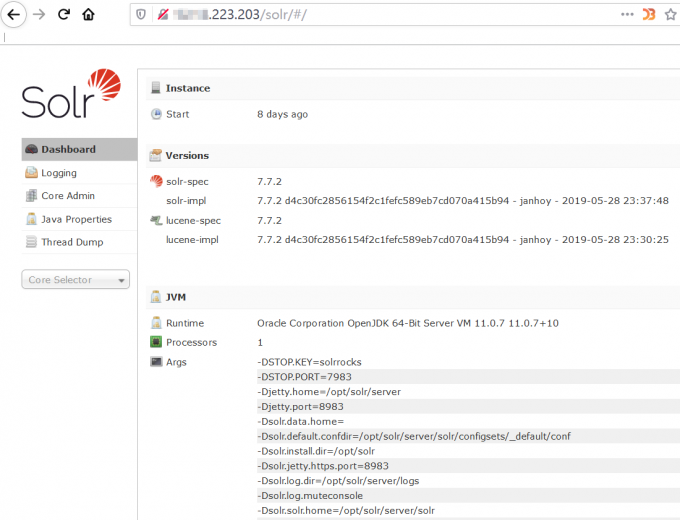The width and height of the screenshot is (680, 520).
Task: Click the insecure connection lock icon
Action: [x=163, y=15]
